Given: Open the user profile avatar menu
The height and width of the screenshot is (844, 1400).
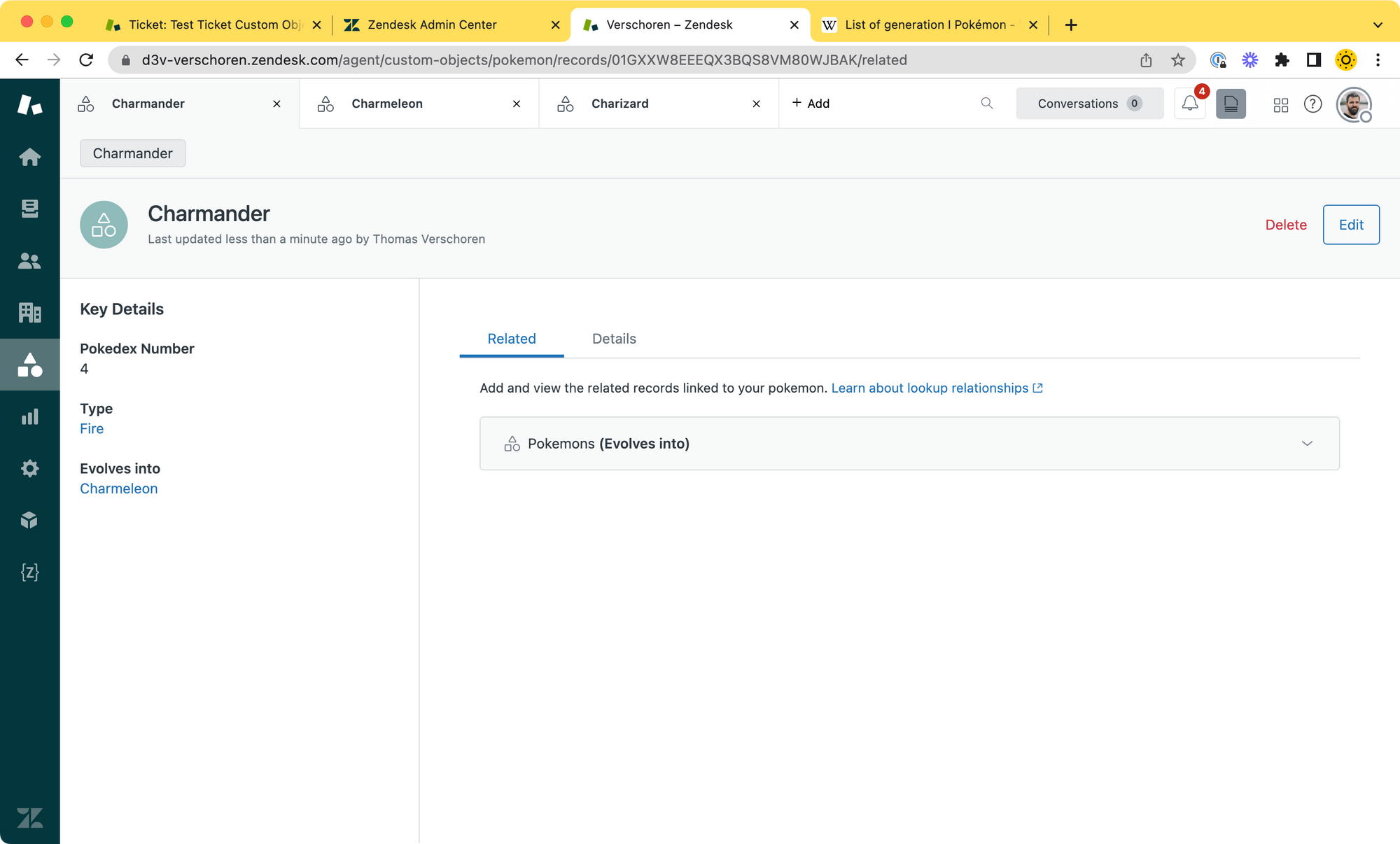Looking at the screenshot, I should tap(1353, 104).
